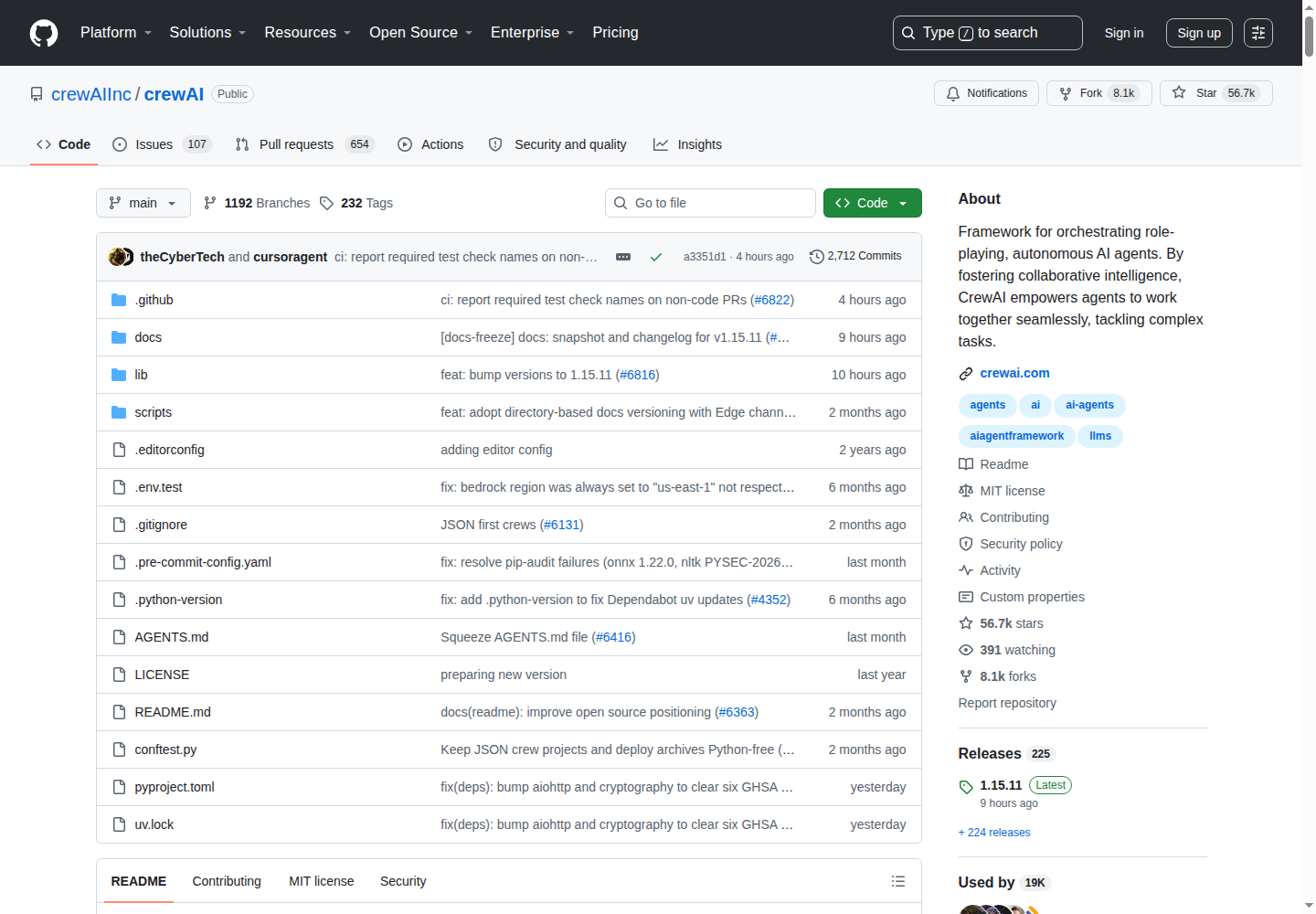
Task: Open the + 224 releases link
Action: (x=994, y=833)
